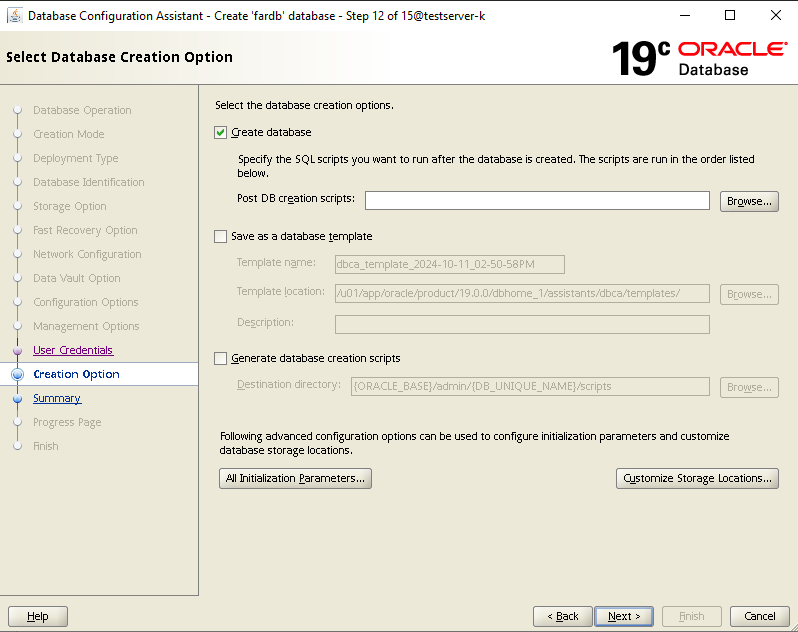Click the Data Vault Option step label

[76, 278]
